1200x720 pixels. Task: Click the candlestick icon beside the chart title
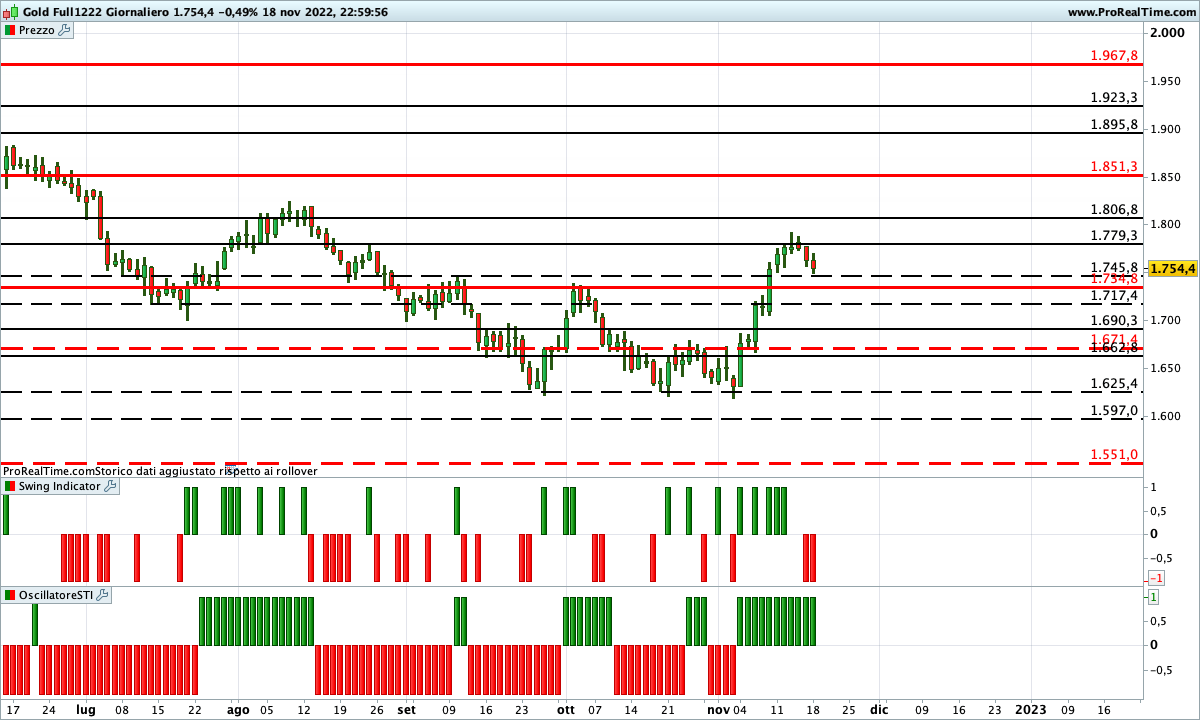(x=10, y=12)
